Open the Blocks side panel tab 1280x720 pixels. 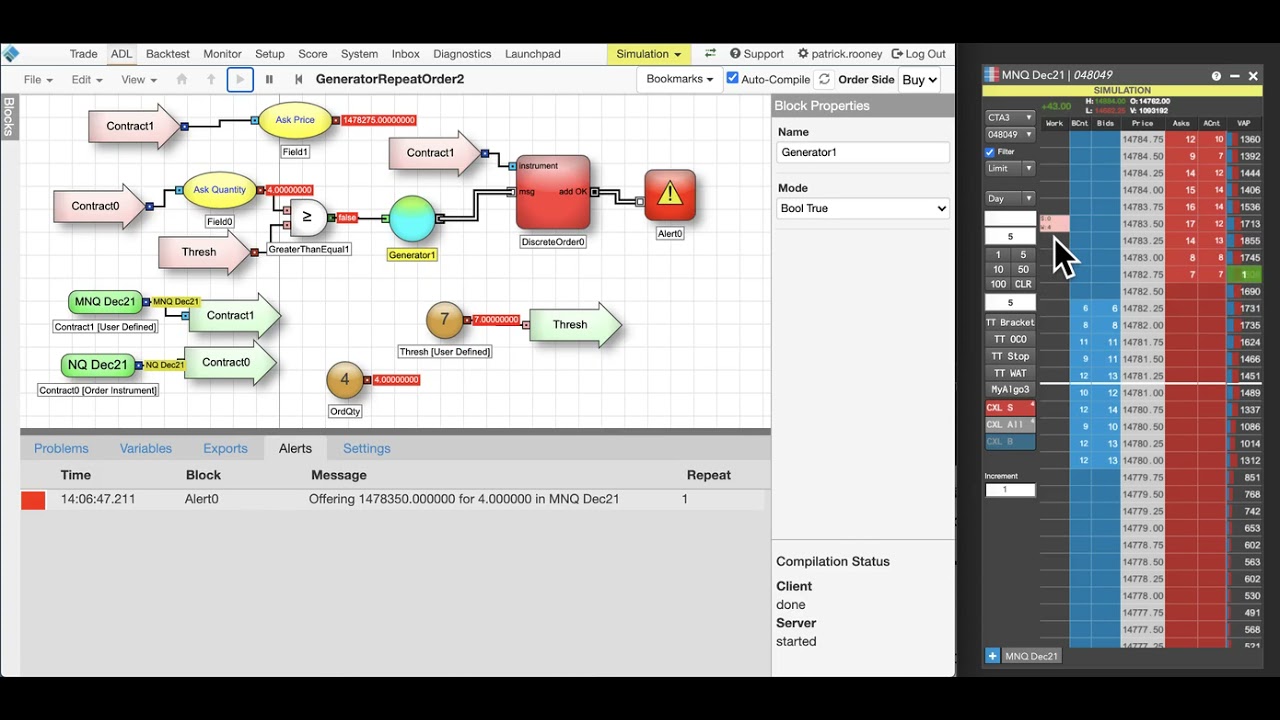coord(9,116)
